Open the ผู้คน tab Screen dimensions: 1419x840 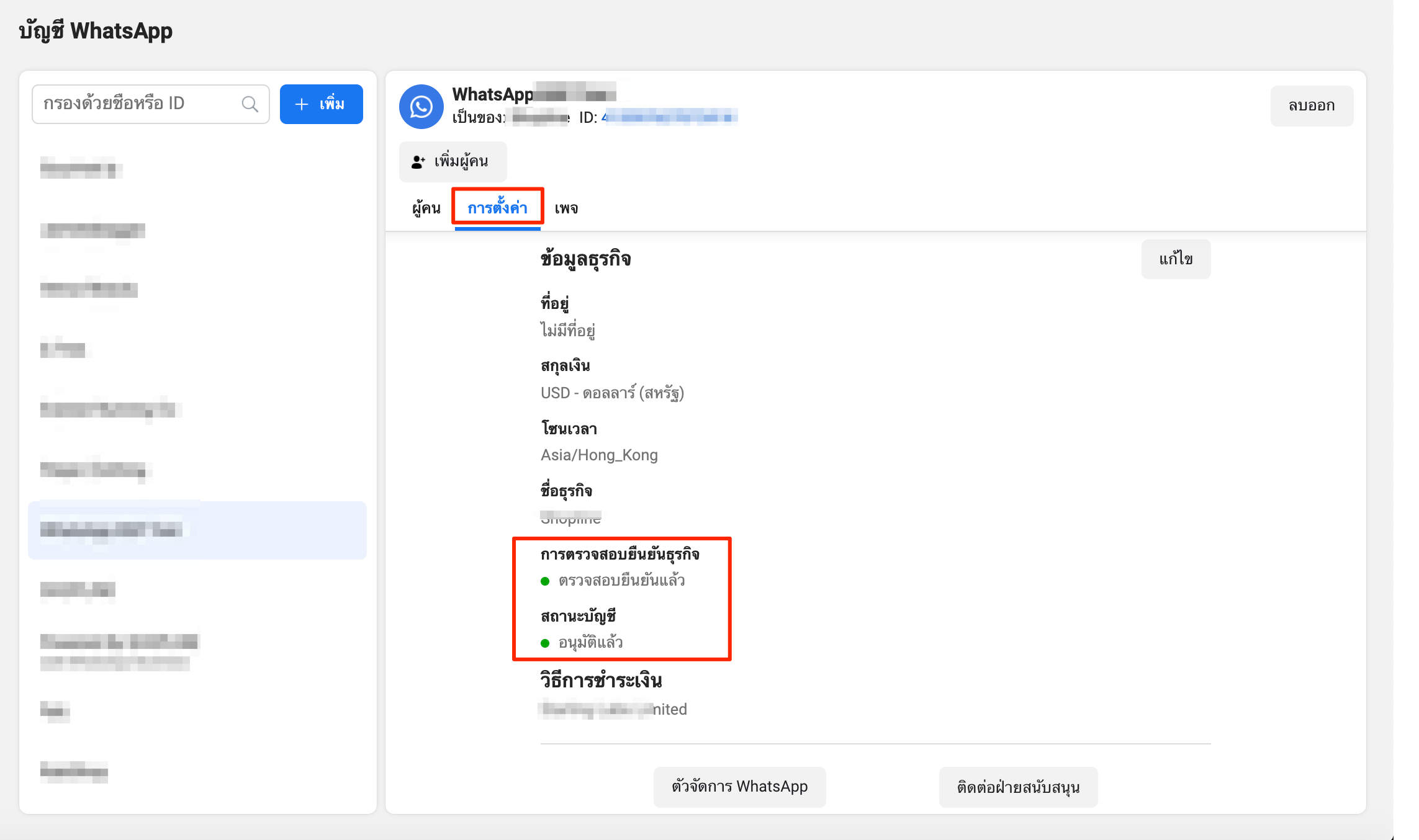coord(426,208)
